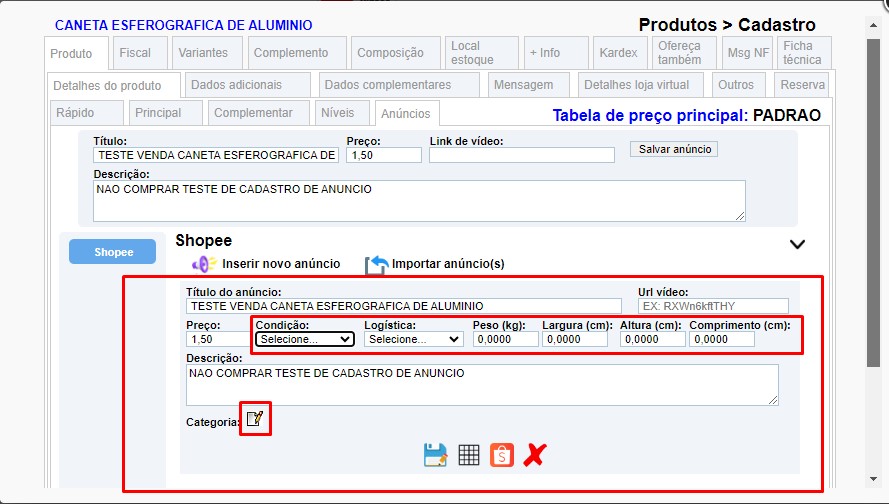Image resolution: width=889 pixels, height=504 pixels.
Task: Select the Rápido tab
Action: 87,113
